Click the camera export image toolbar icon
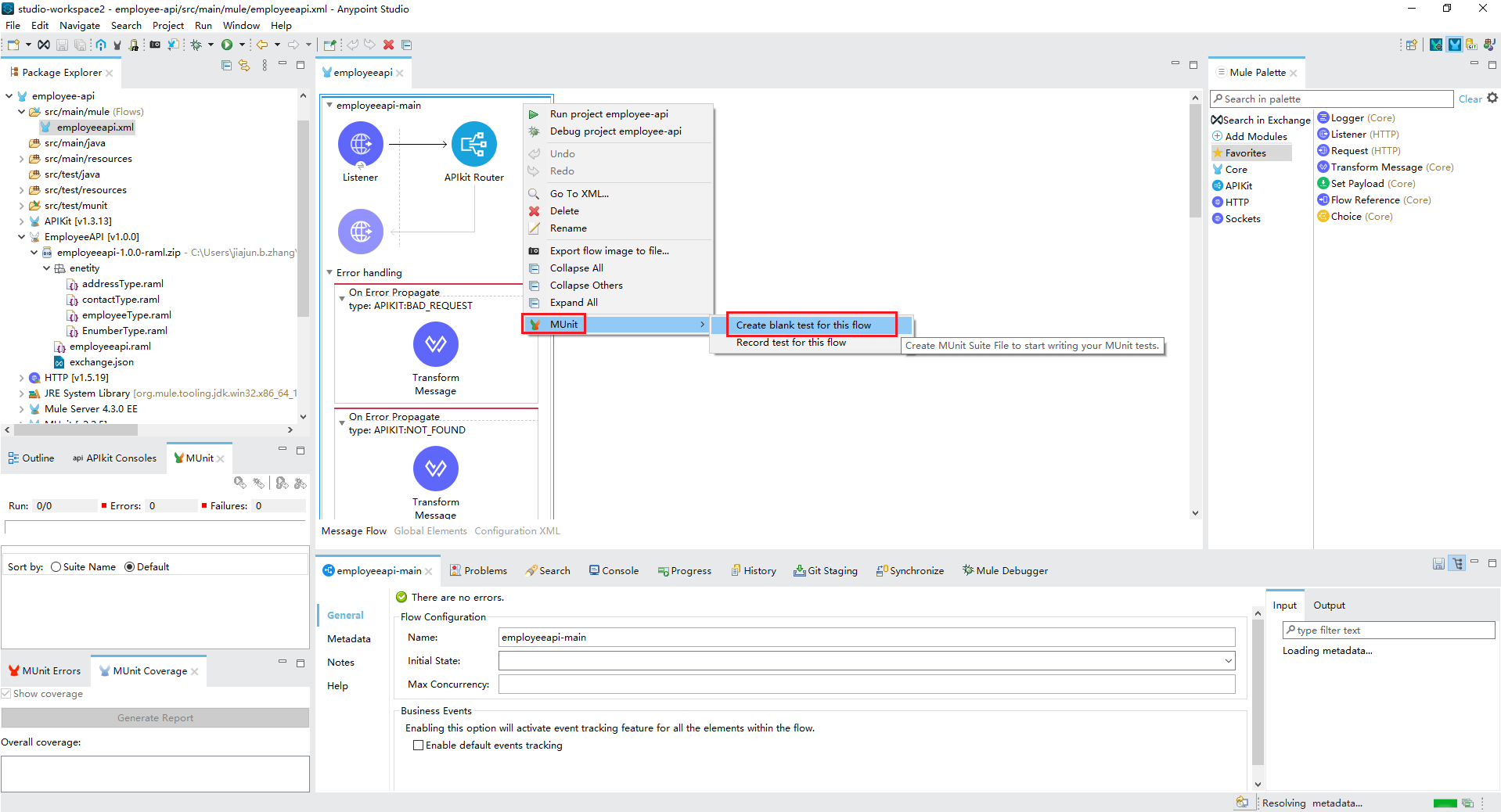The width and height of the screenshot is (1501, 812). click(x=155, y=45)
